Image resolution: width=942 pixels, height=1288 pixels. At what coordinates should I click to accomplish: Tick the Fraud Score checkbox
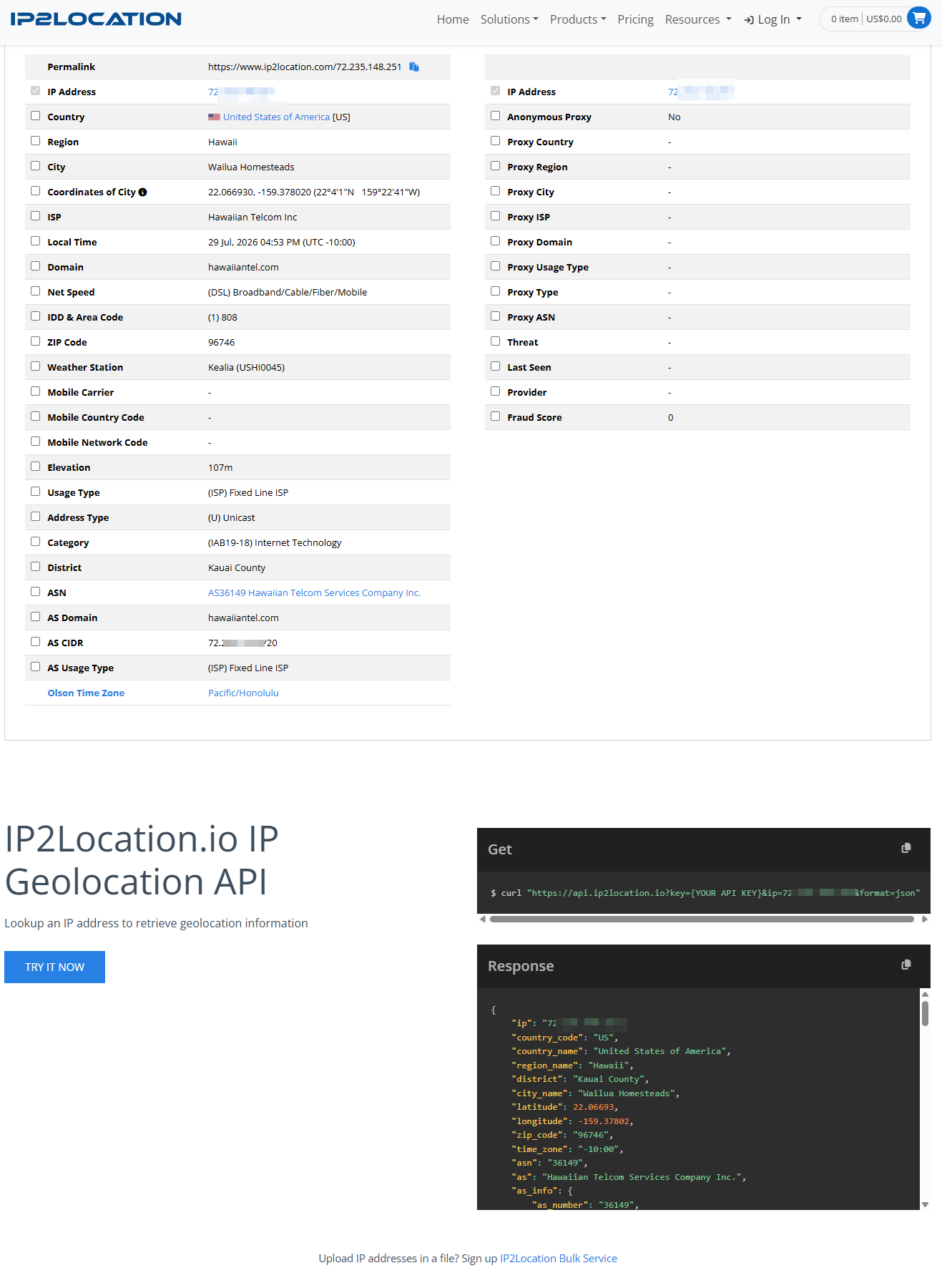click(x=495, y=416)
